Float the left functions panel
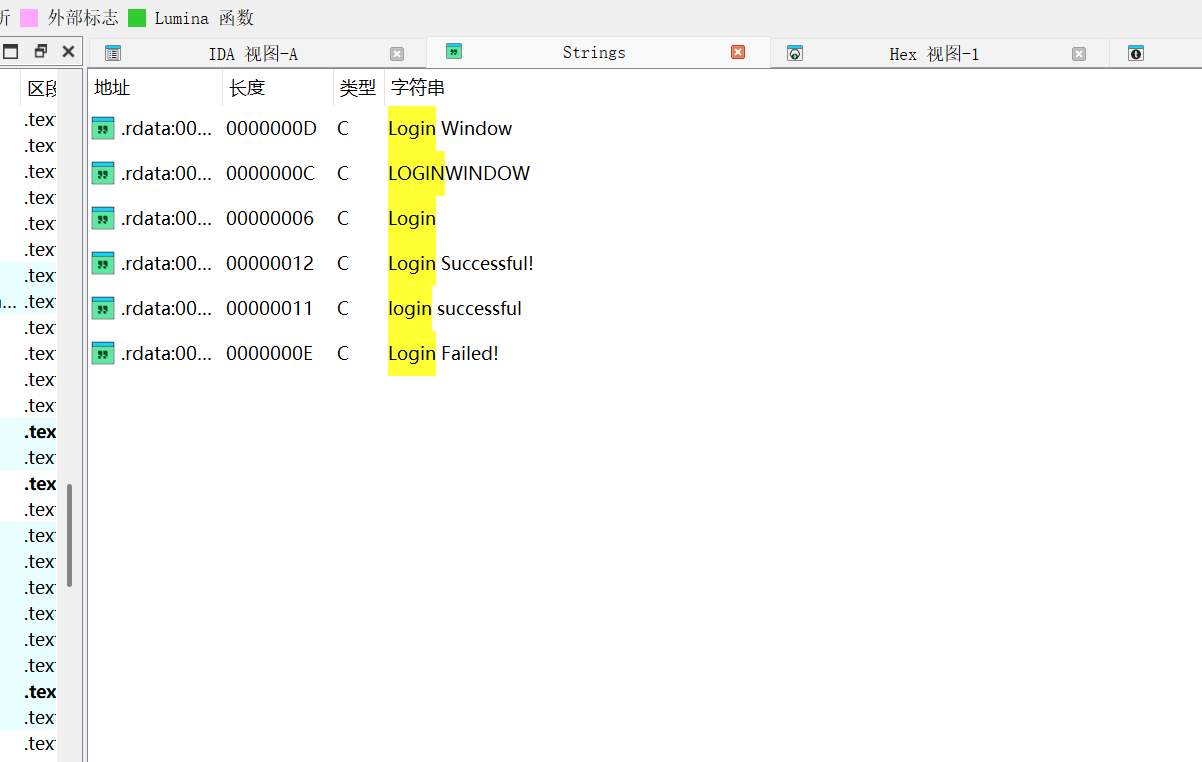The image size is (1202, 762). click(x=41, y=52)
